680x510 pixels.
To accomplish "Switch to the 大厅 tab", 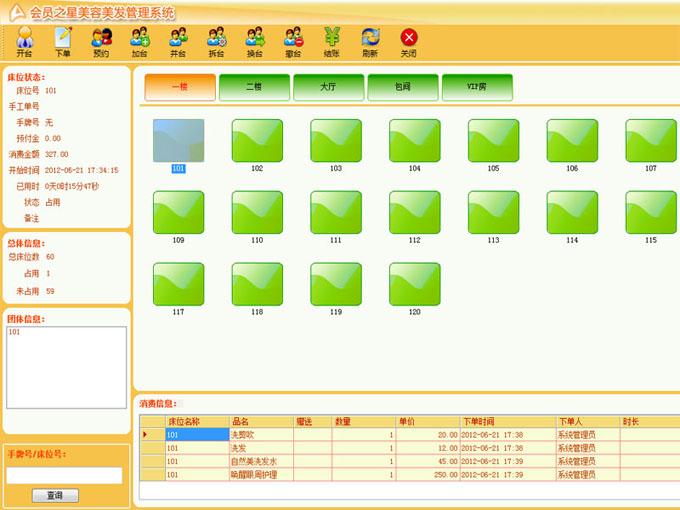I will click(329, 87).
